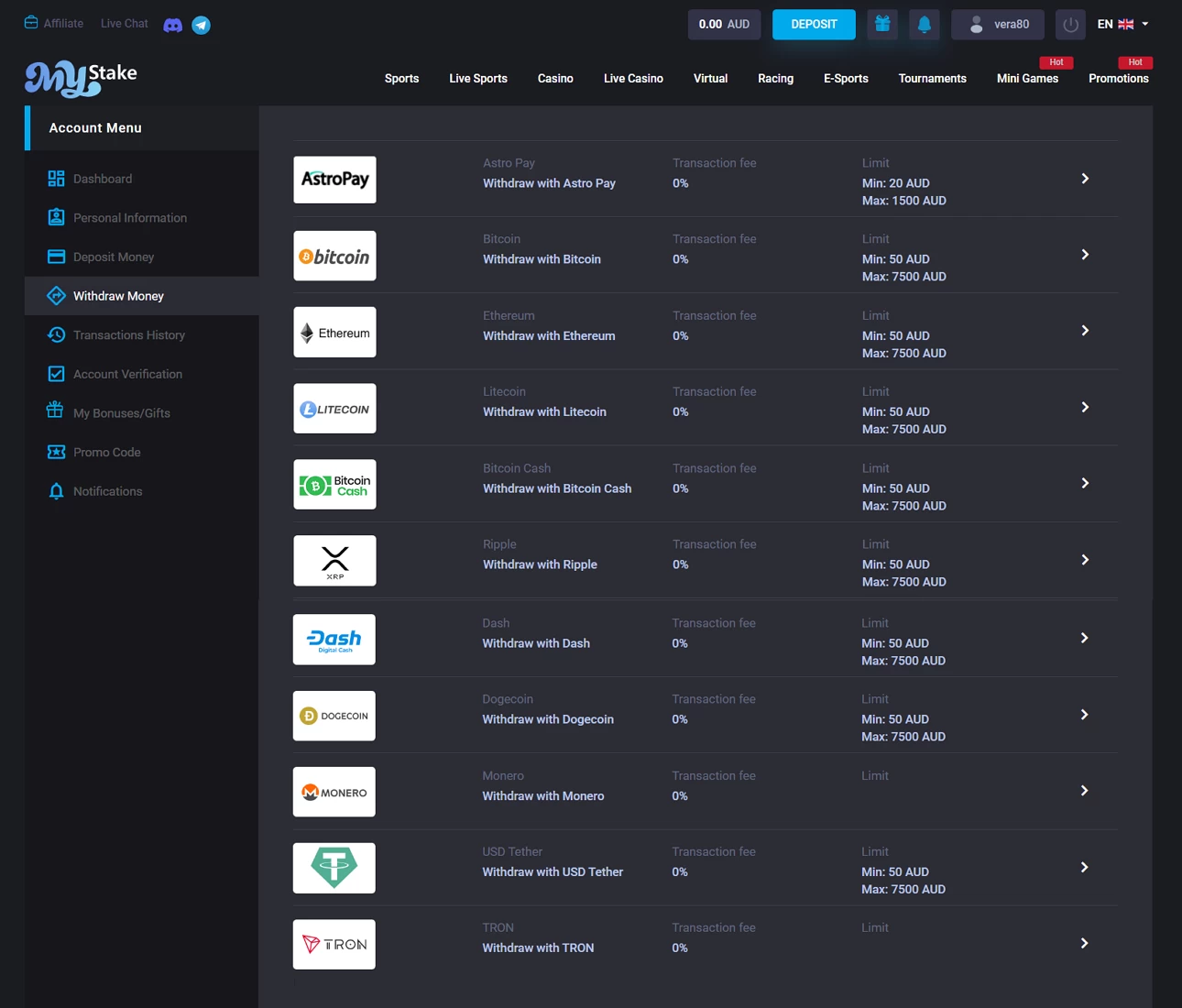1182x1008 pixels.
Task: Click the sidebar Notifications bell icon
Action: pyautogui.click(x=56, y=491)
